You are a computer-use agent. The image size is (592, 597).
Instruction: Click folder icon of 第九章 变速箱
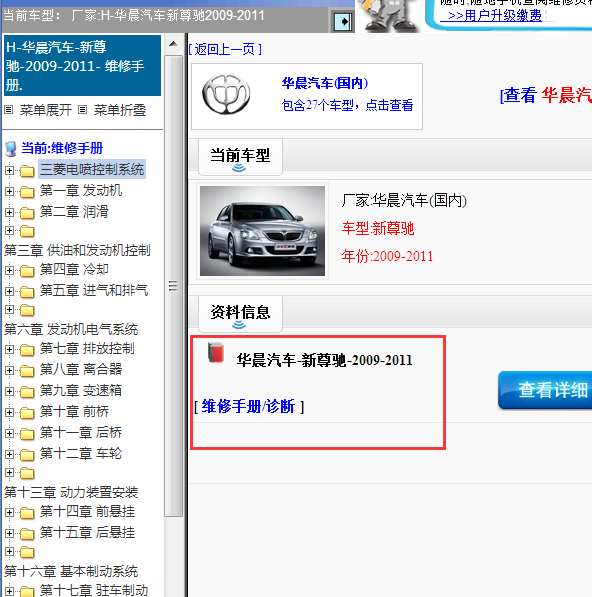[x=27, y=391]
